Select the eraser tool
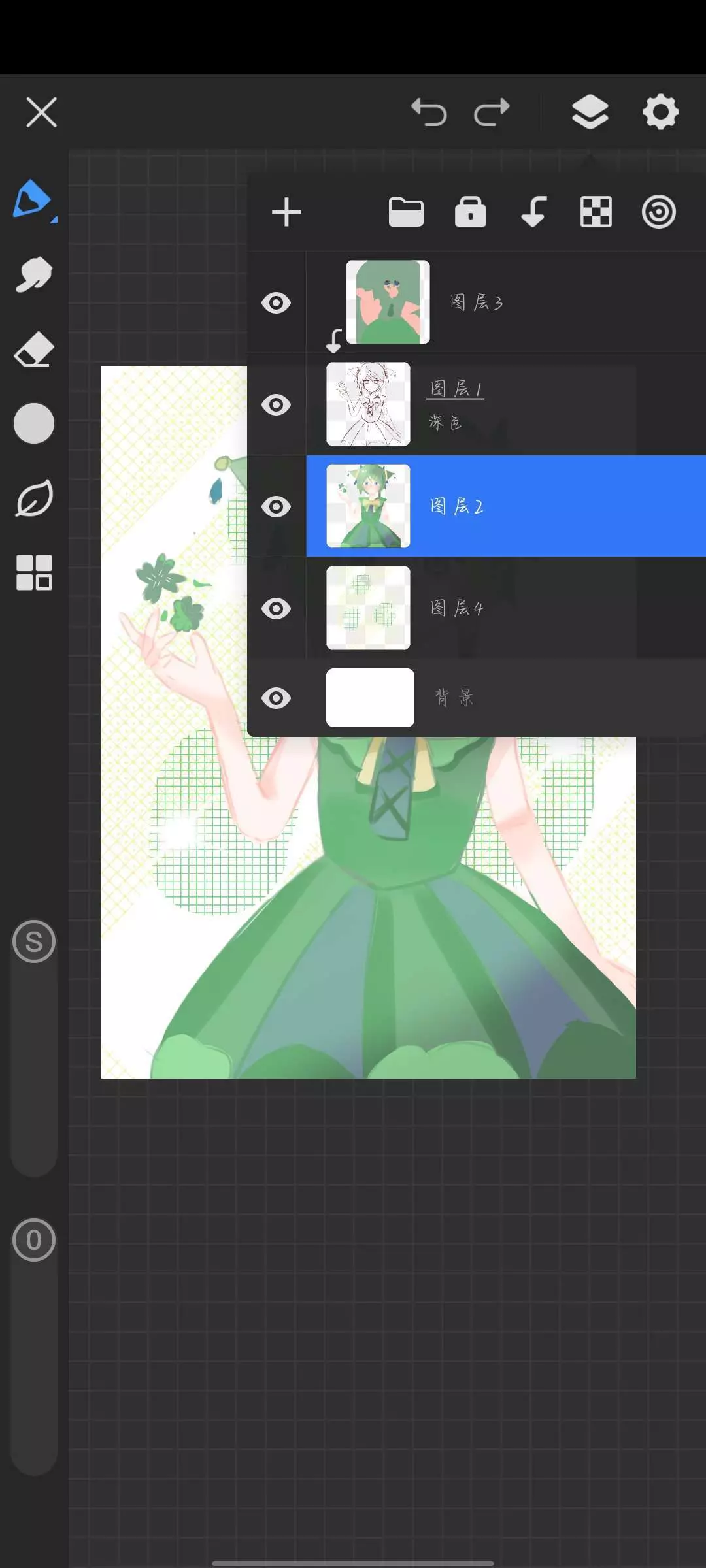Image resolution: width=706 pixels, height=1568 pixels. (34, 350)
